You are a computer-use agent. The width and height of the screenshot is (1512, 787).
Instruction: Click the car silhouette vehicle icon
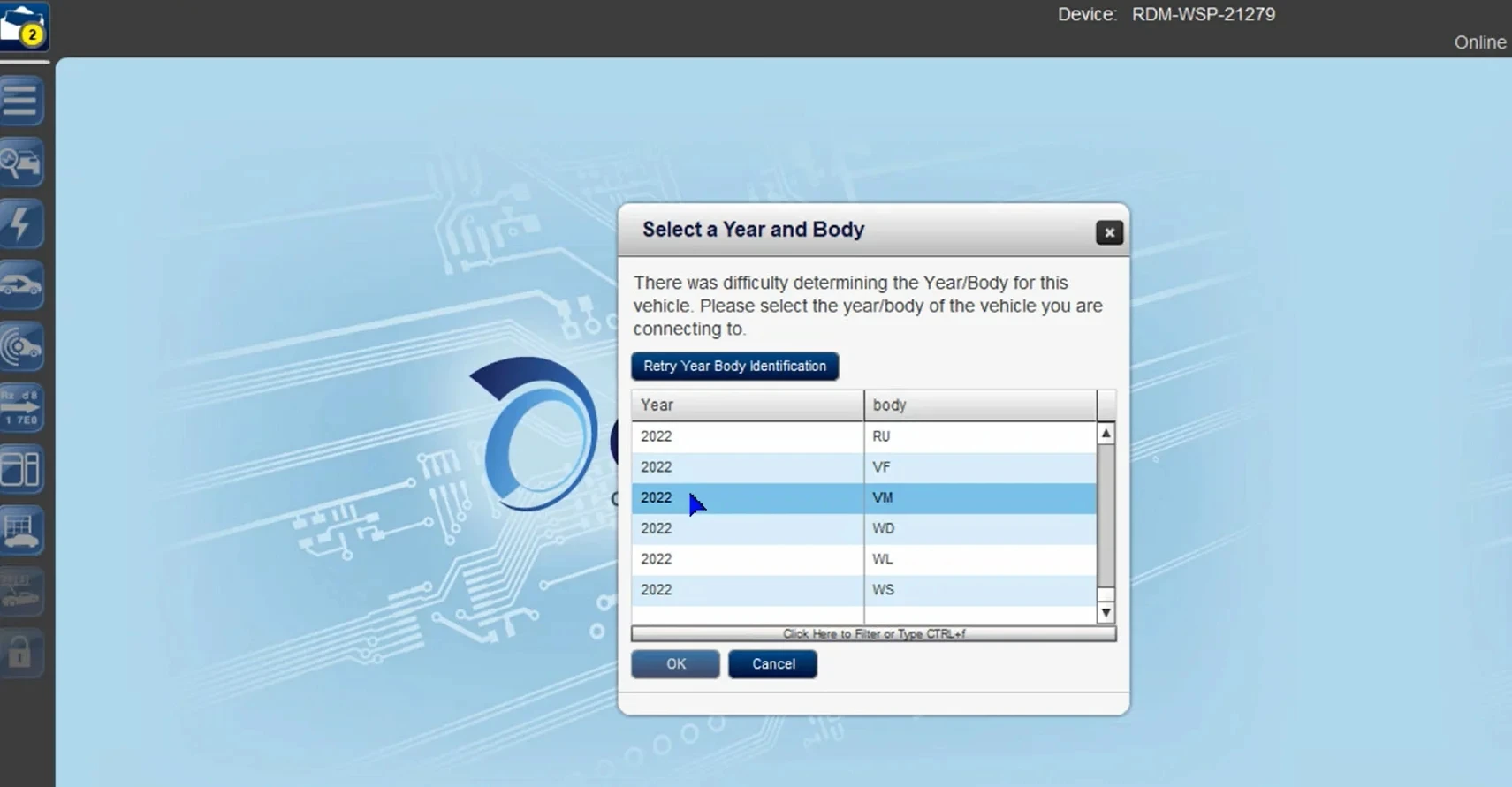click(x=21, y=285)
